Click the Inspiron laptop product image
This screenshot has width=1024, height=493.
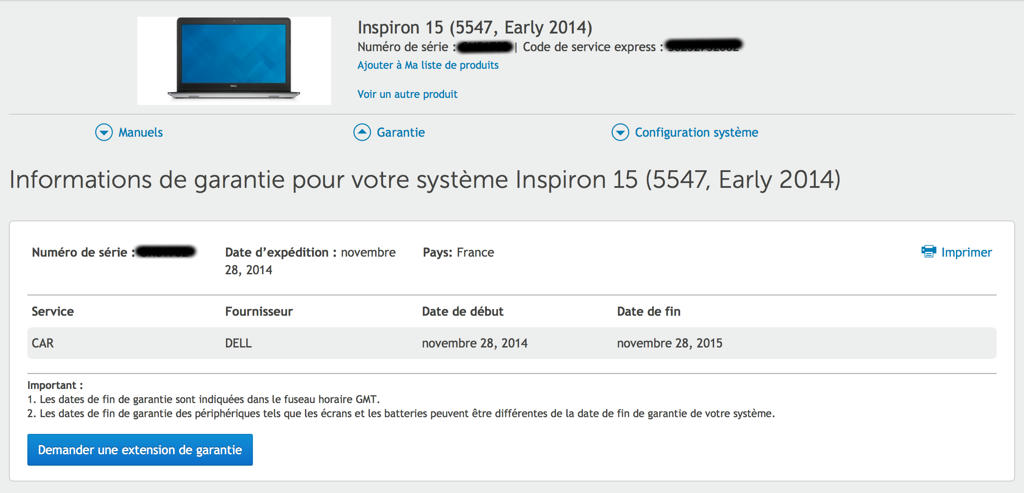(234, 60)
